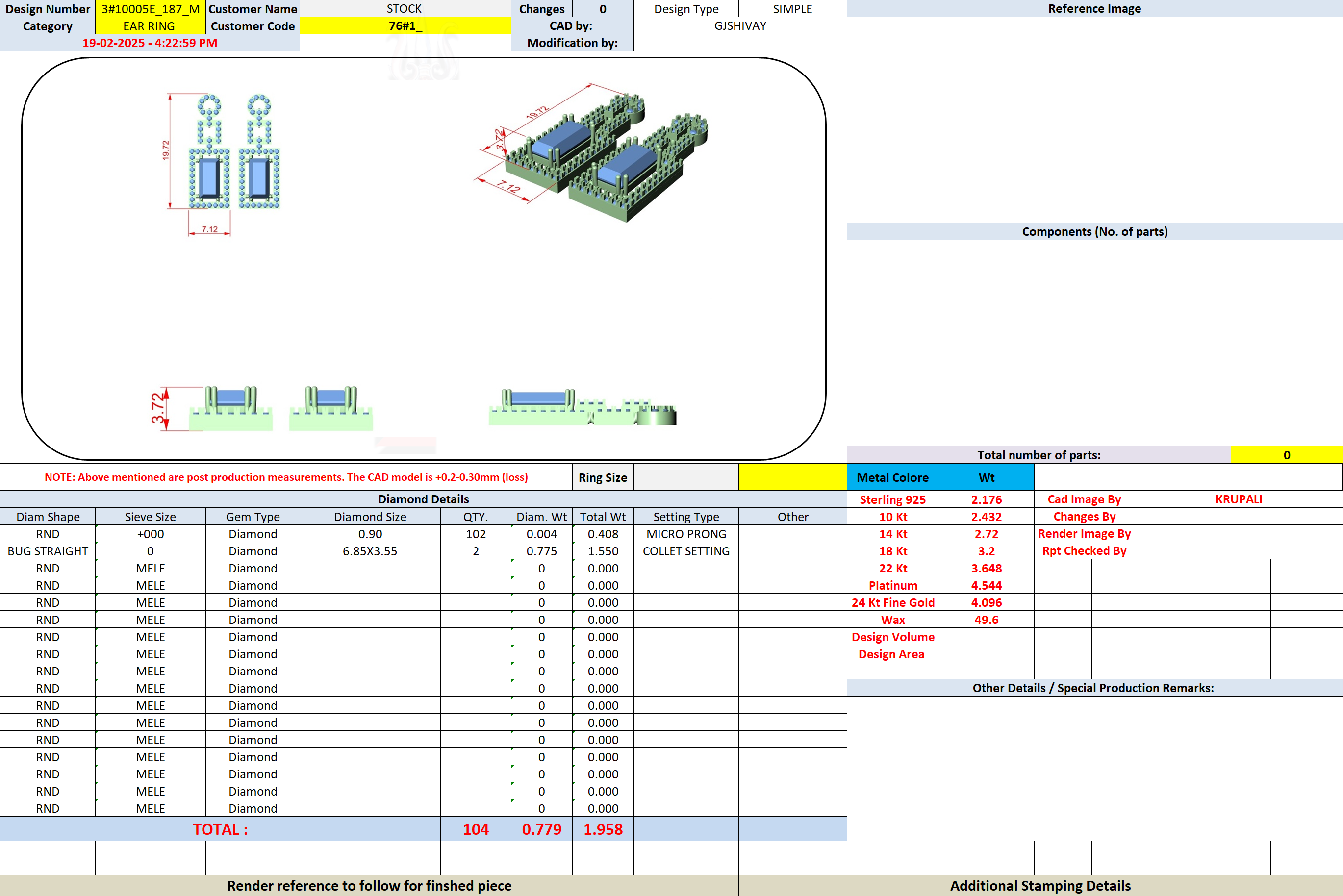Select the Diamond Details header
Image resolution: width=1343 pixels, height=896 pixels.
tap(424, 499)
